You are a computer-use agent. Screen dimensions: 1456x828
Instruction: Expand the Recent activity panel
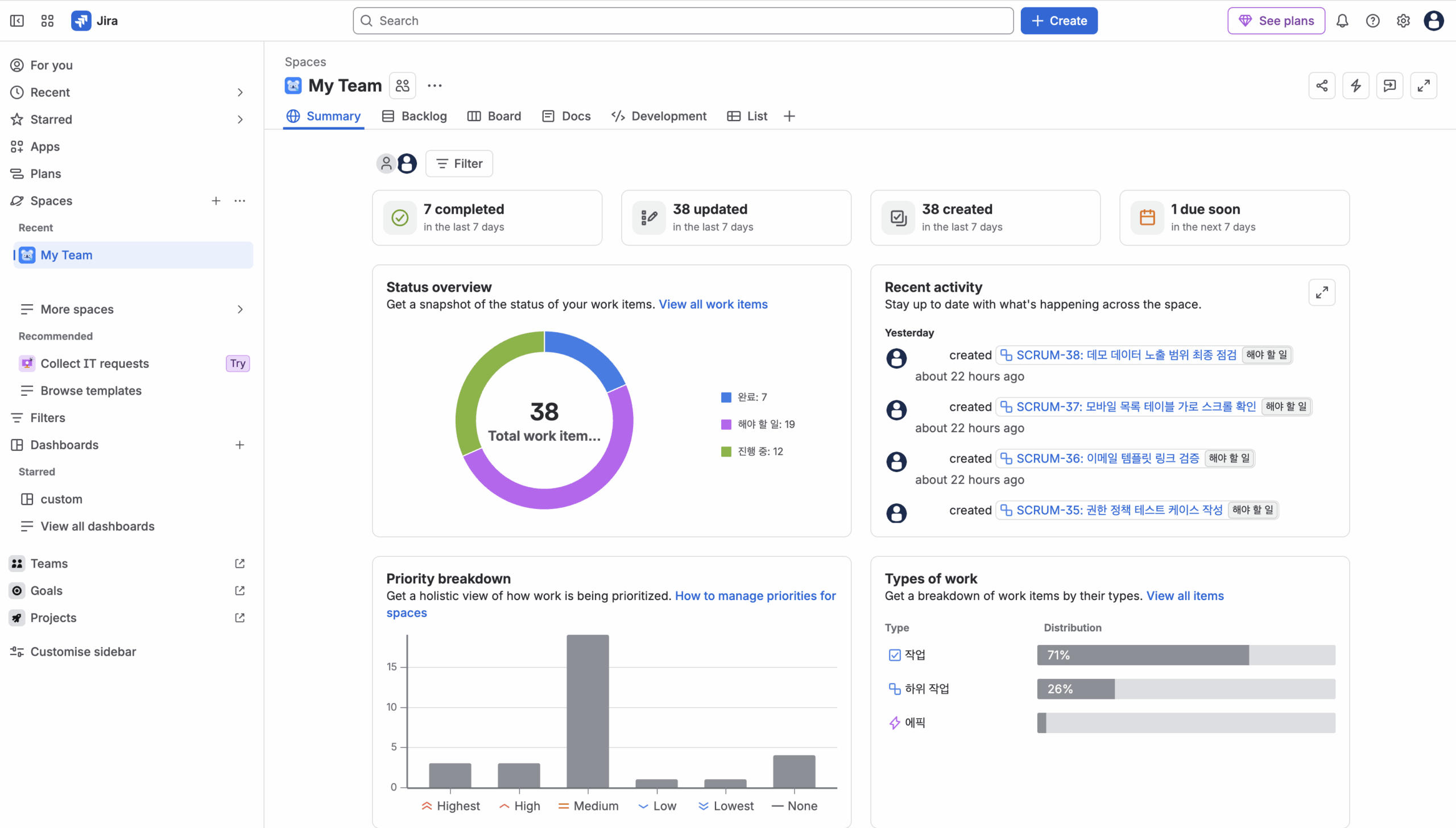tap(1322, 292)
